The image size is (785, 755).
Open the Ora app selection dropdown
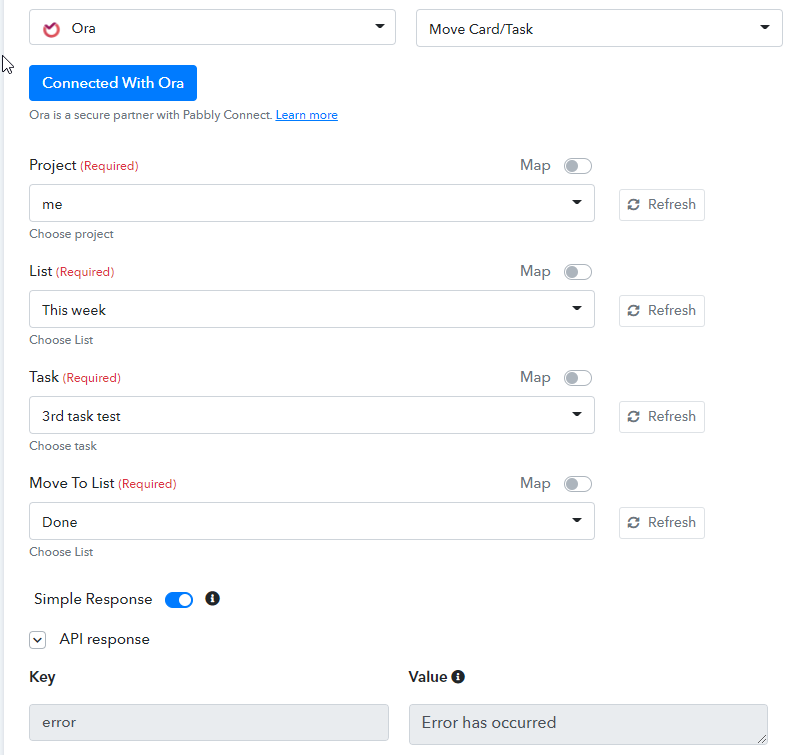click(x=212, y=27)
